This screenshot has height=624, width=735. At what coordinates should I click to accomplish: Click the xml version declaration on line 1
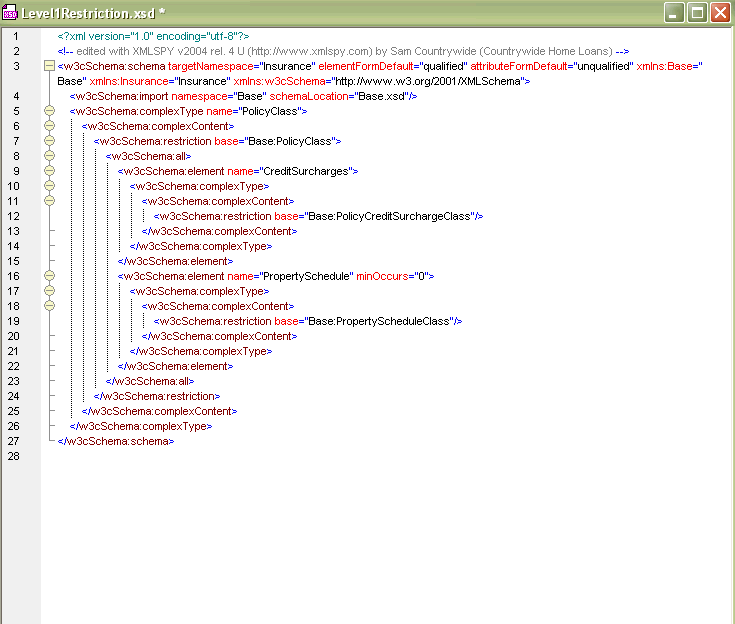153,36
